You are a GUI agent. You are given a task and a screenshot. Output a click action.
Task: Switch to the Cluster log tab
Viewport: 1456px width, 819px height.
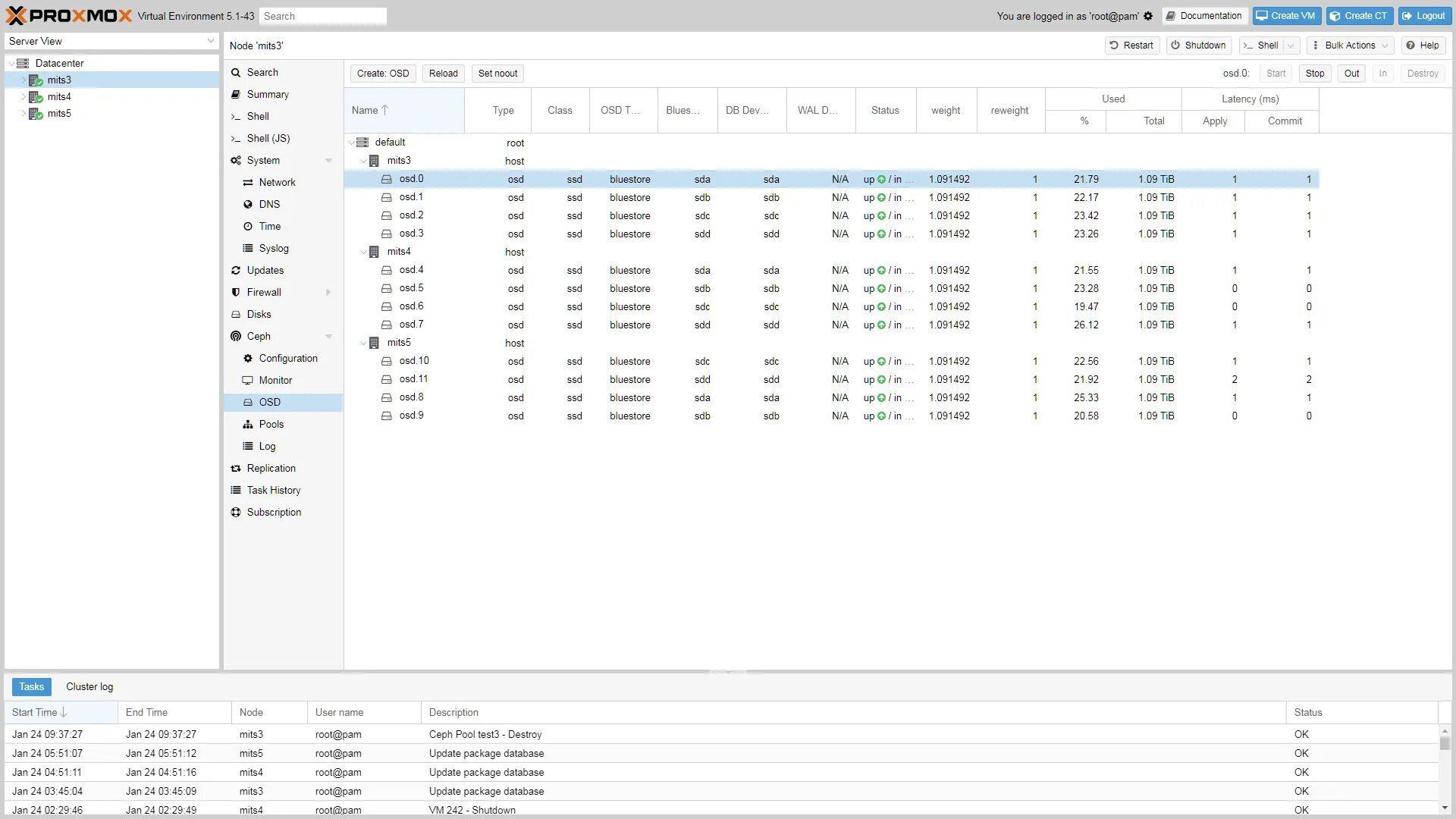[89, 686]
